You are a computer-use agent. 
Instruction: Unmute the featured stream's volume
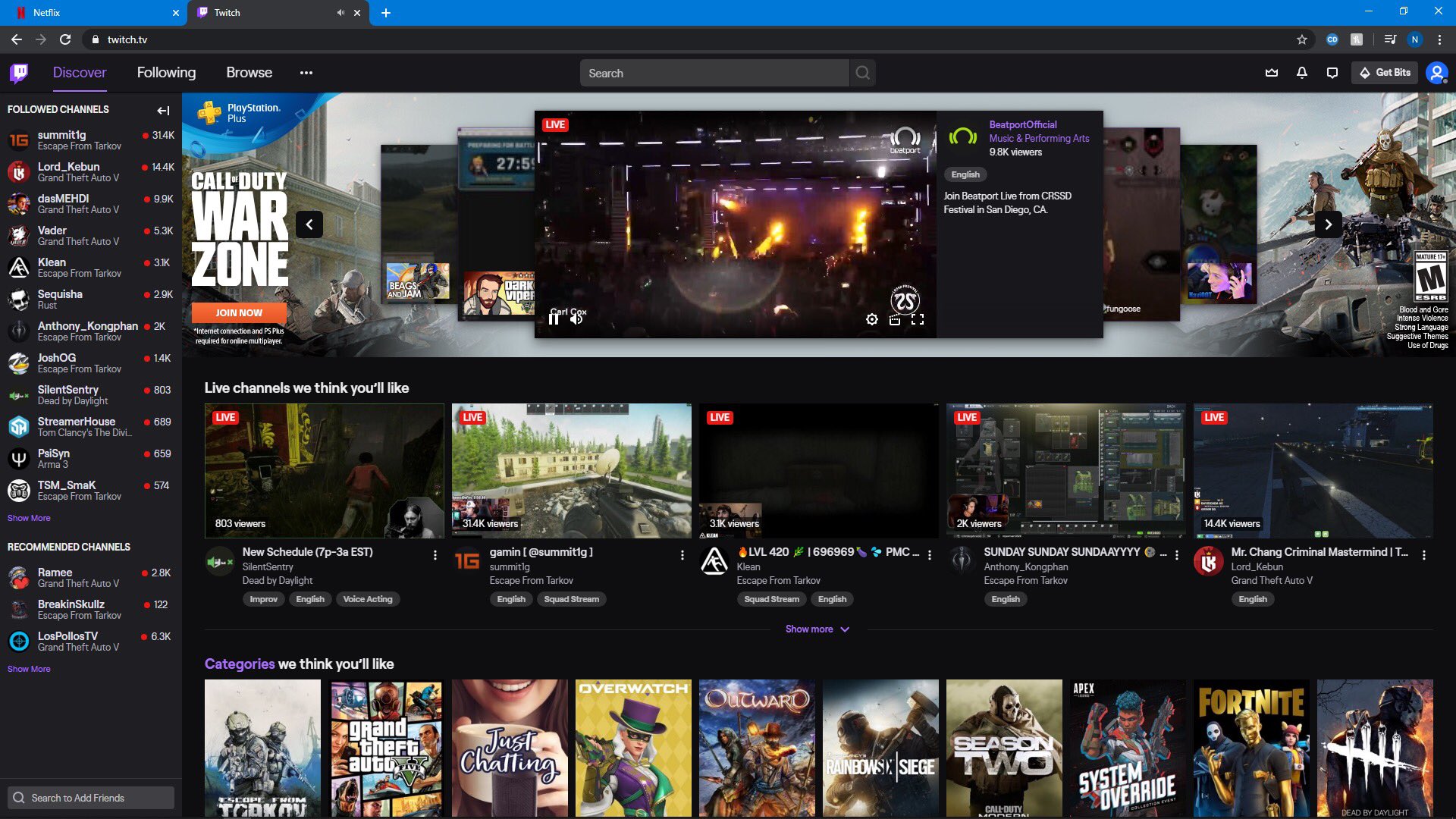pyautogui.click(x=577, y=319)
